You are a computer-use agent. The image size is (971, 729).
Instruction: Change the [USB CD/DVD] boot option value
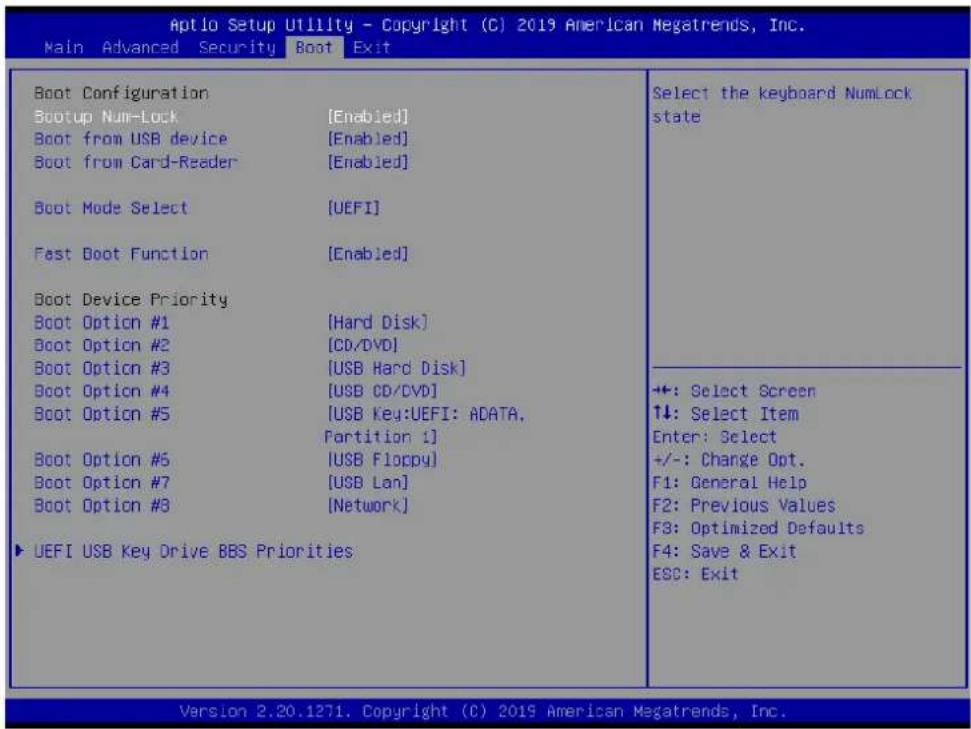click(382, 391)
